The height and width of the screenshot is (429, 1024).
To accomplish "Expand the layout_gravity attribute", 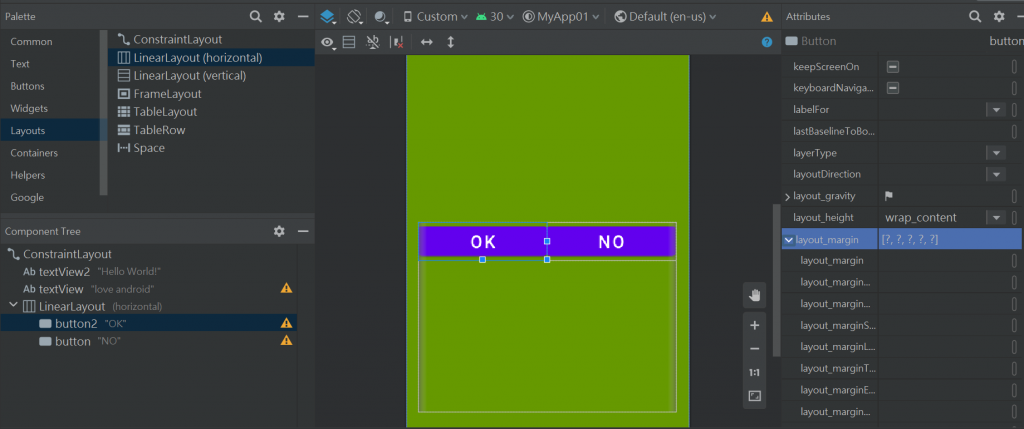I will pos(788,197).
